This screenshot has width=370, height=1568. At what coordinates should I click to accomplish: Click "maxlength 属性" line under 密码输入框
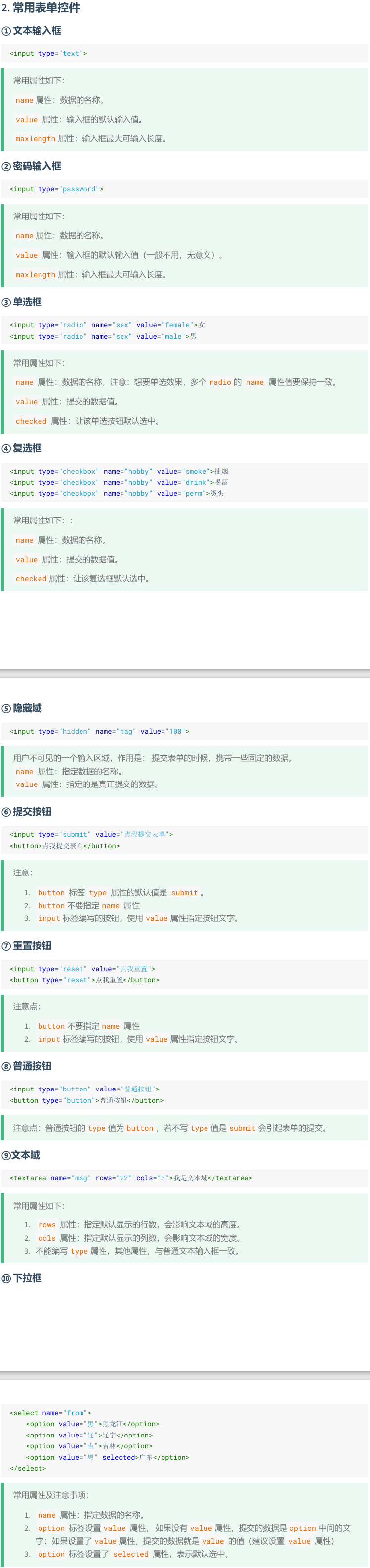pyautogui.click(x=92, y=274)
